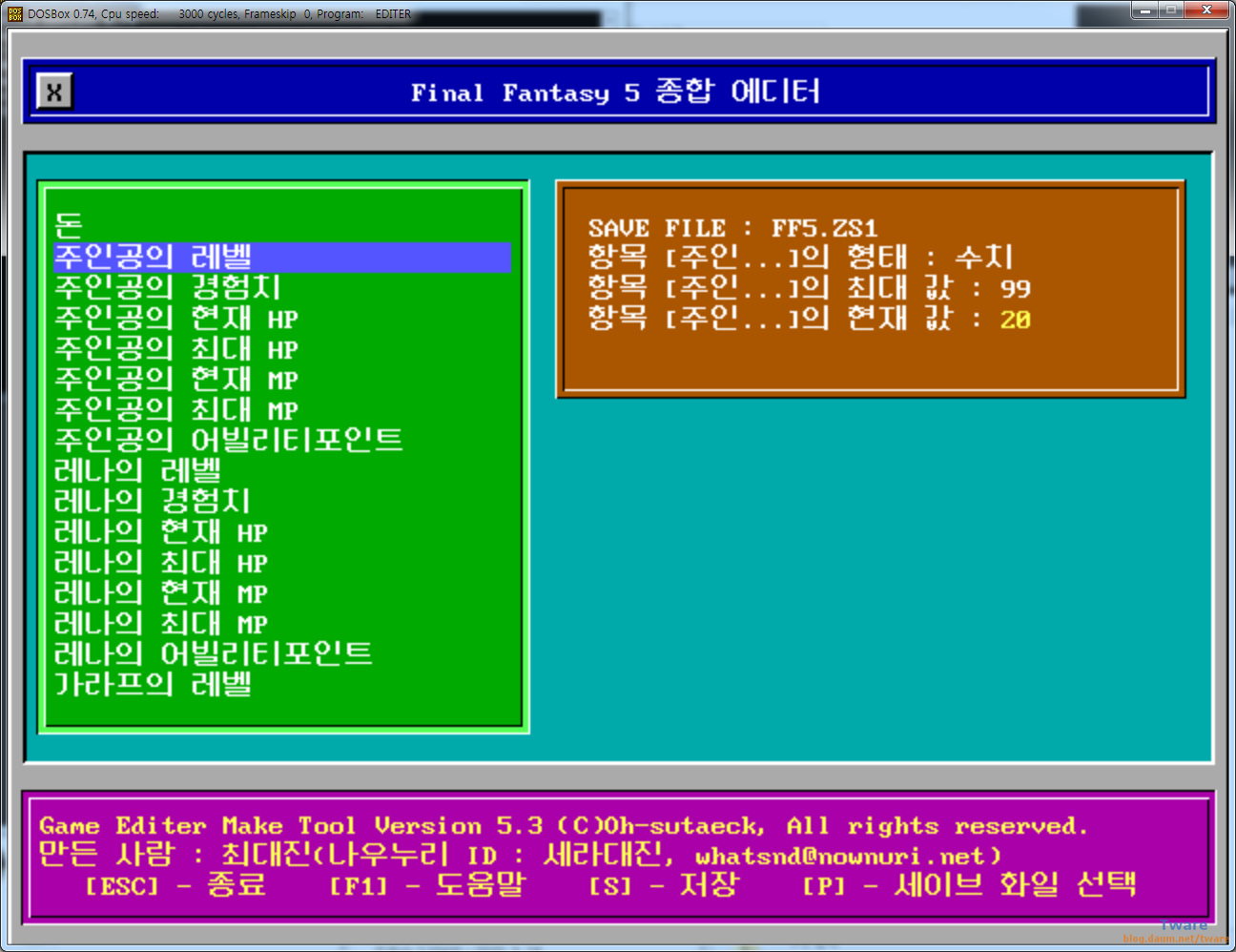Click the current value 20
This screenshot has width=1236, height=952.
pyautogui.click(x=1016, y=320)
